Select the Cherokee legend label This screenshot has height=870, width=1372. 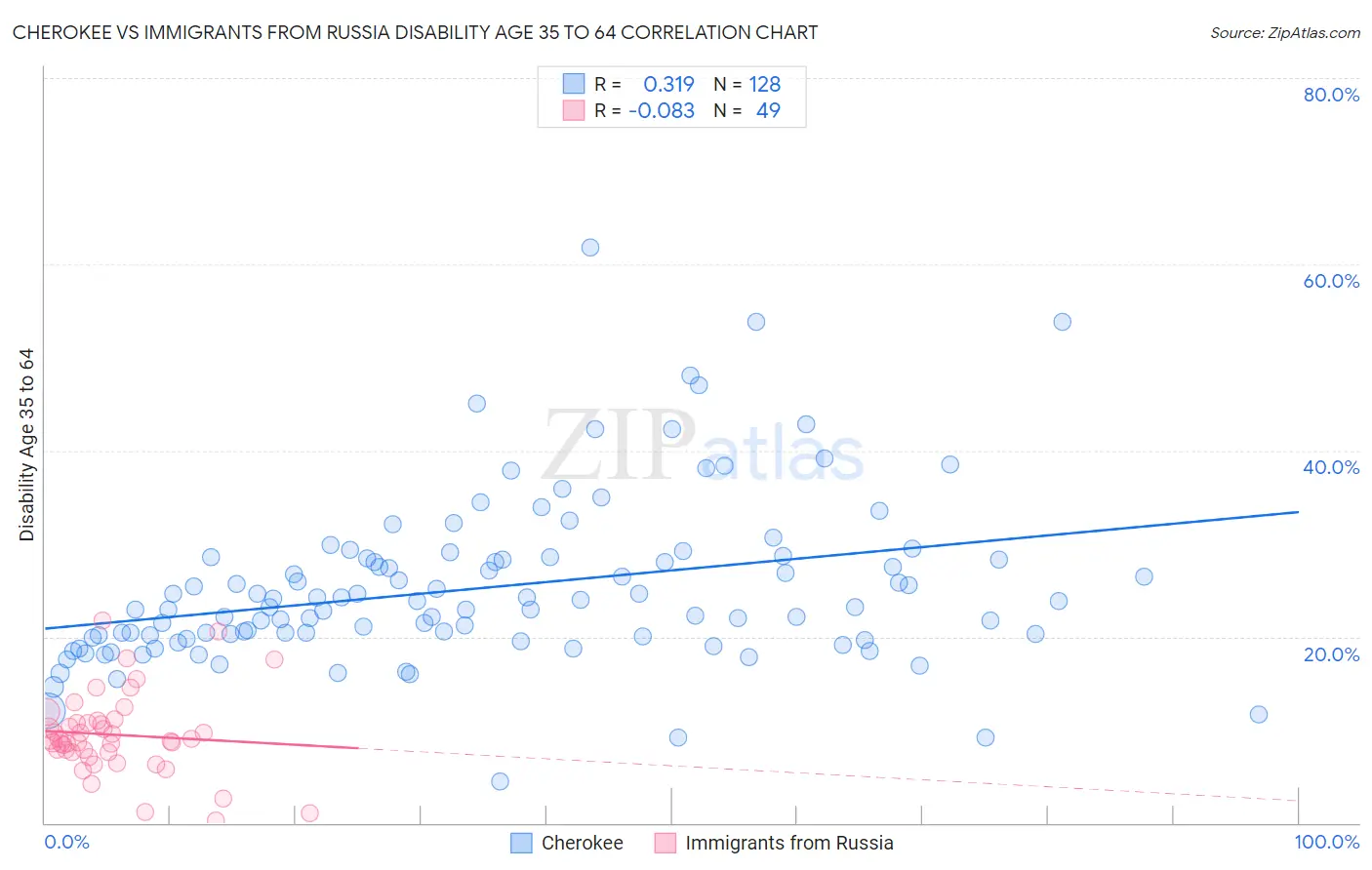583,843
